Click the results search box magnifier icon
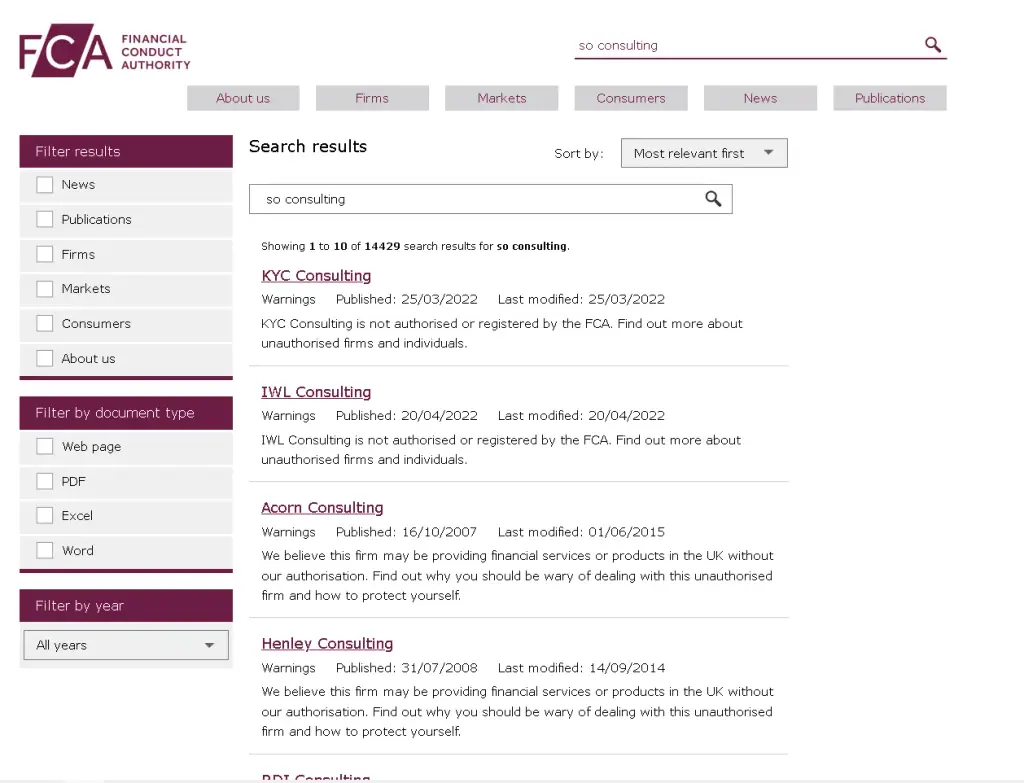1024x783 pixels. [713, 199]
